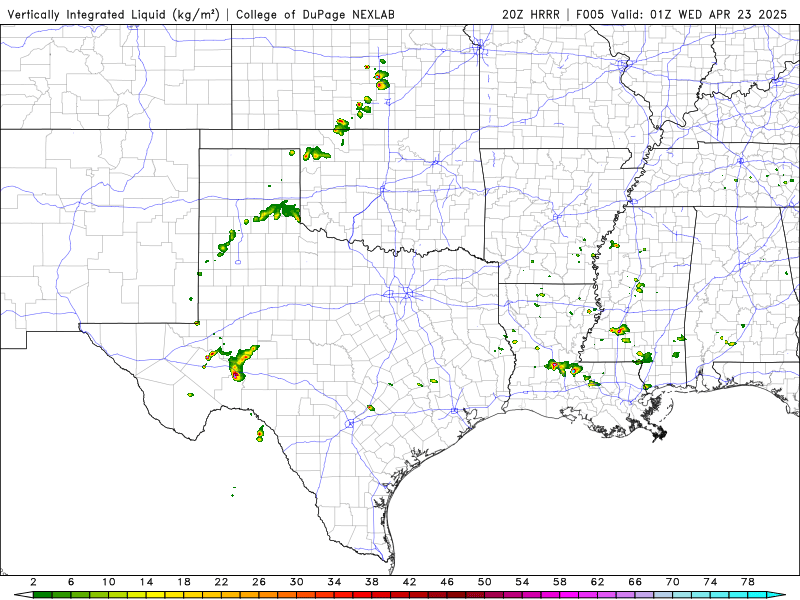Click the 'College of DuPage NEXLAB' label
The image size is (800, 600).
tap(315, 14)
